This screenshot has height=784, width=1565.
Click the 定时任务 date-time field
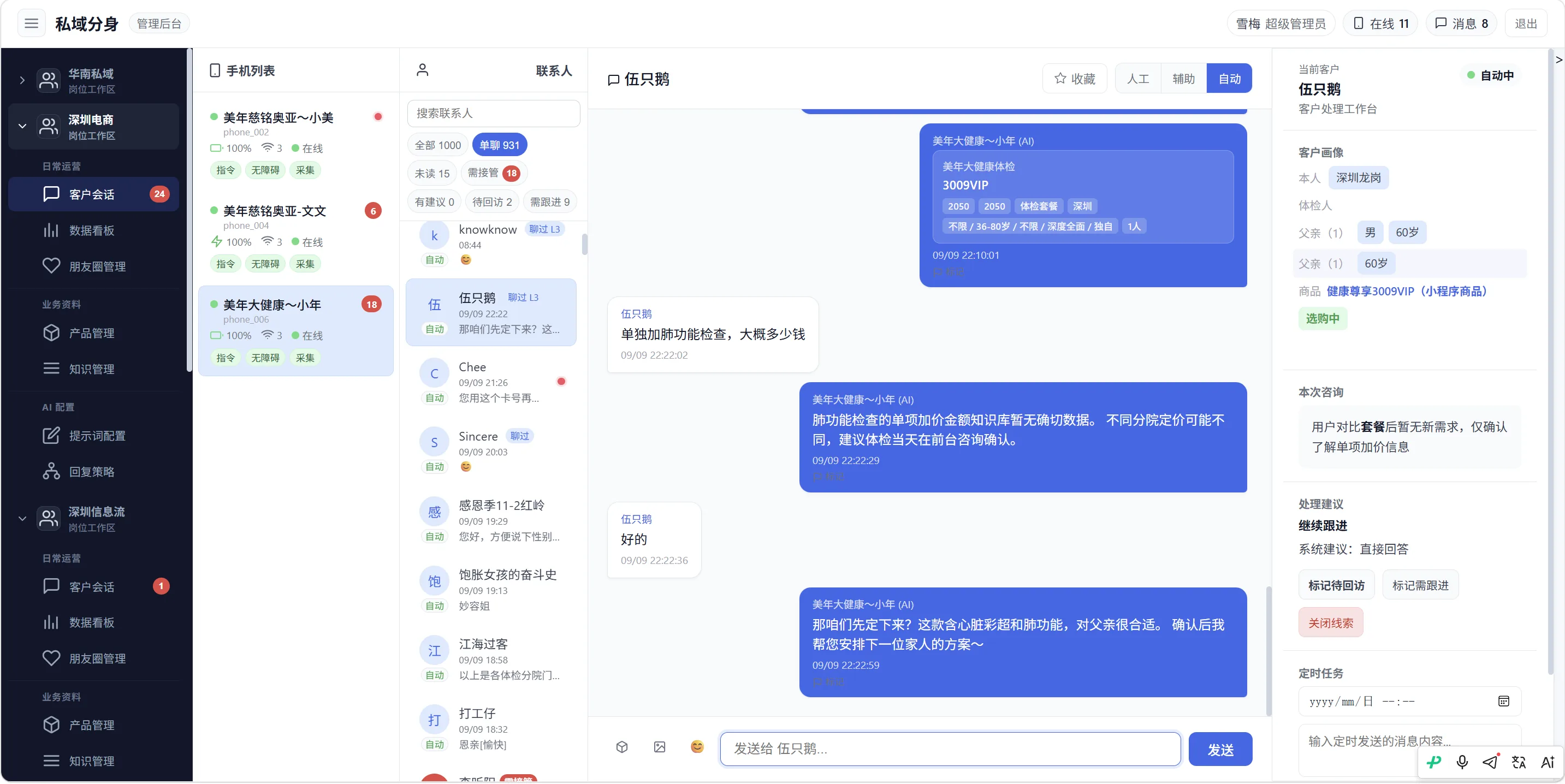click(x=1409, y=701)
